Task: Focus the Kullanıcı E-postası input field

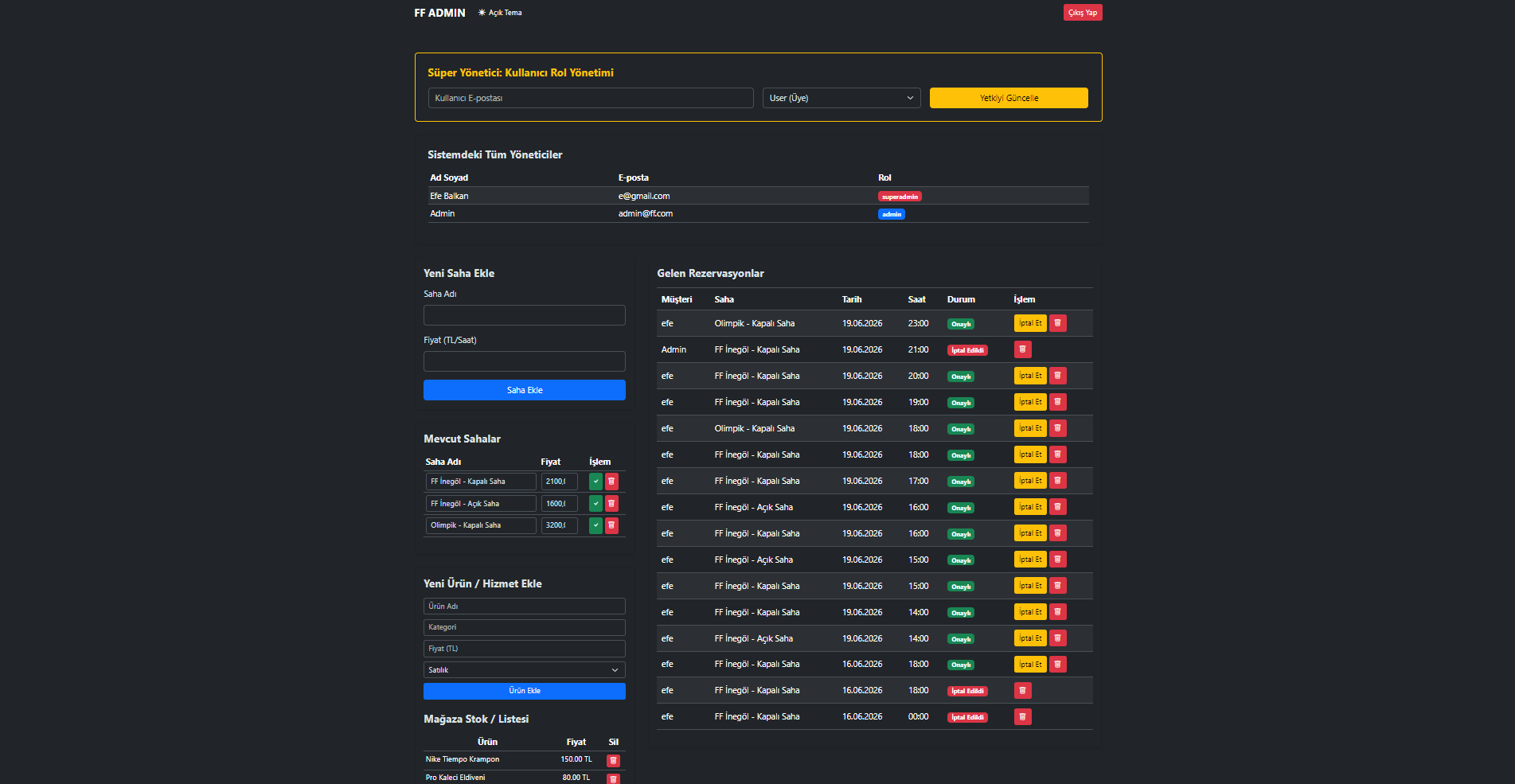Action: [x=591, y=98]
